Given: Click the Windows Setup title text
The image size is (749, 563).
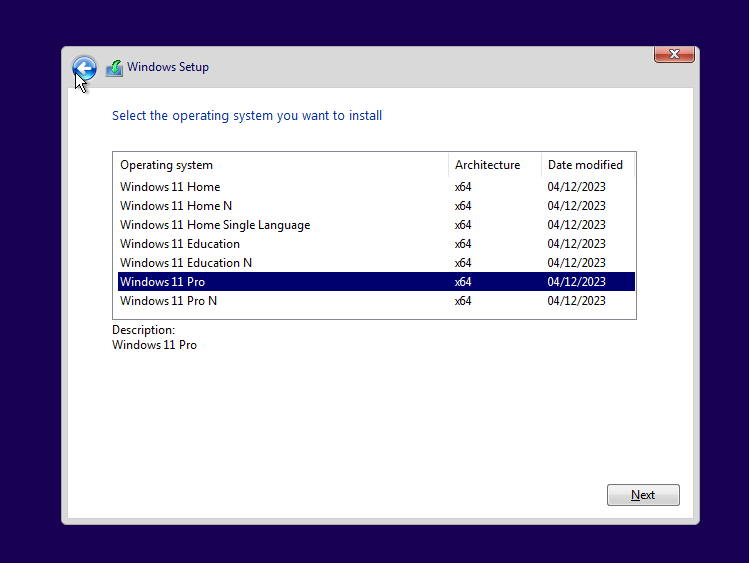Looking at the screenshot, I should pos(168,68).
